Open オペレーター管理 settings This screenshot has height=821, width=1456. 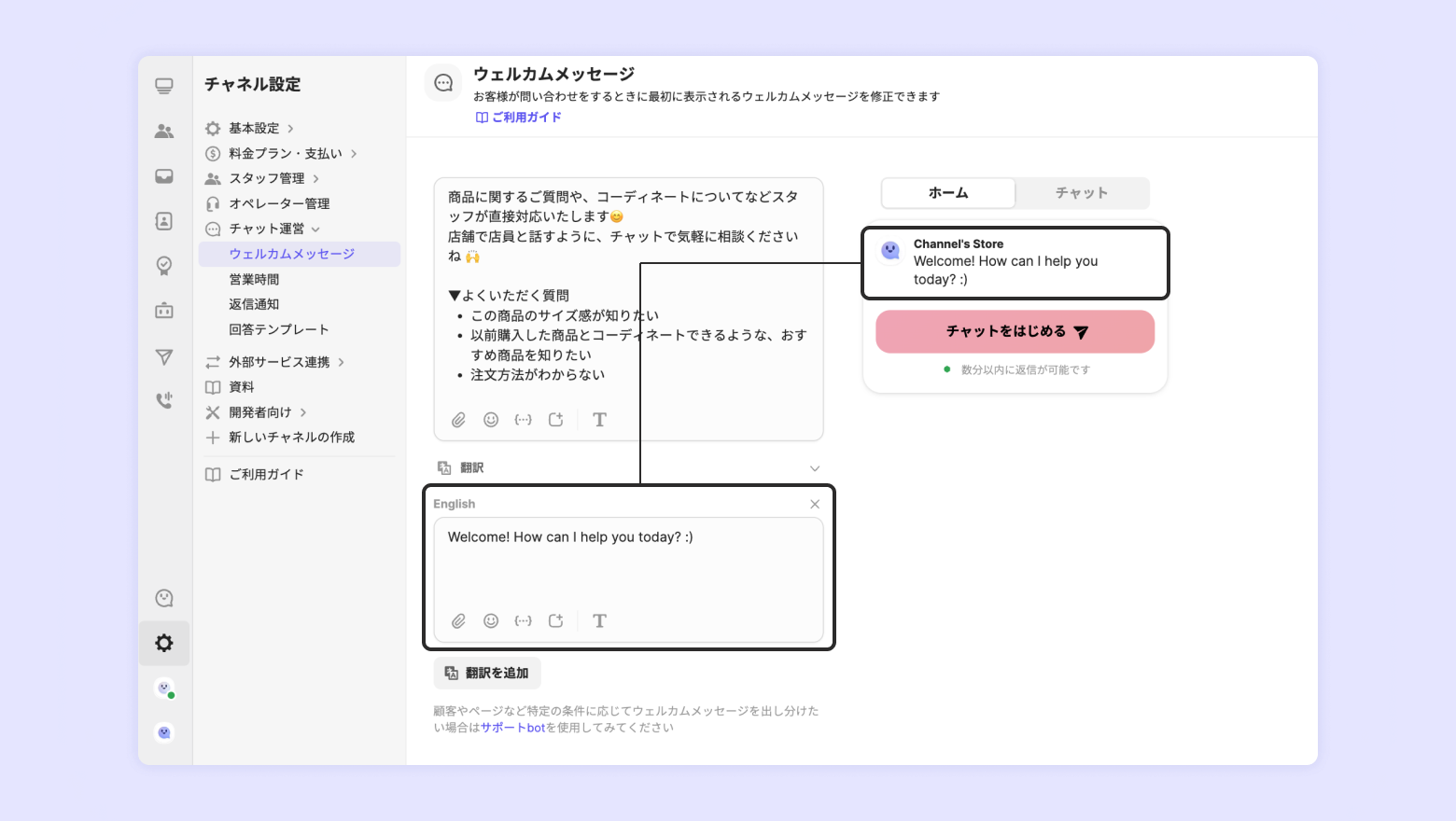[279, 203]
